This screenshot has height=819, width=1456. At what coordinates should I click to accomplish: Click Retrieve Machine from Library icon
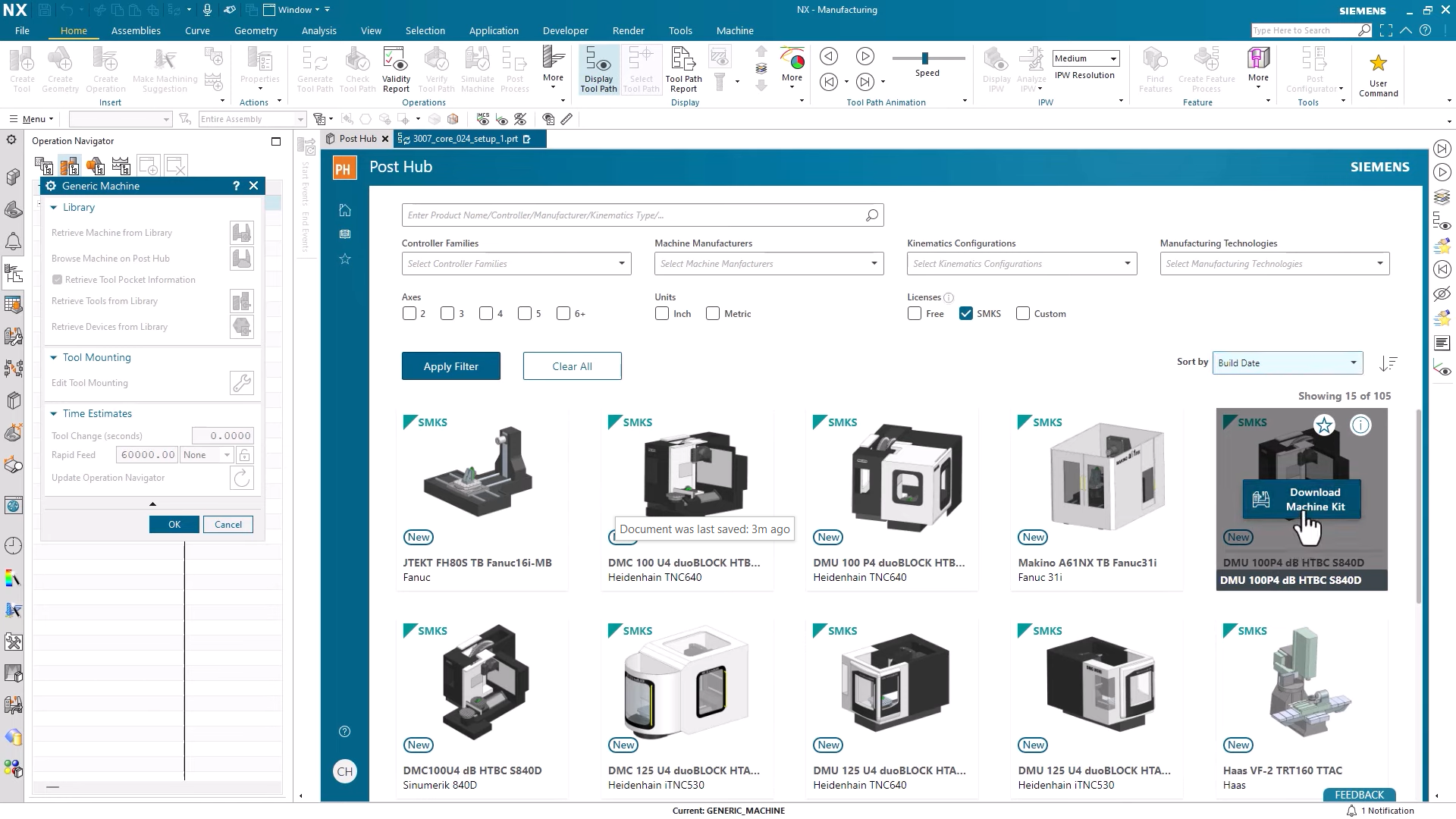coord(241,233)
